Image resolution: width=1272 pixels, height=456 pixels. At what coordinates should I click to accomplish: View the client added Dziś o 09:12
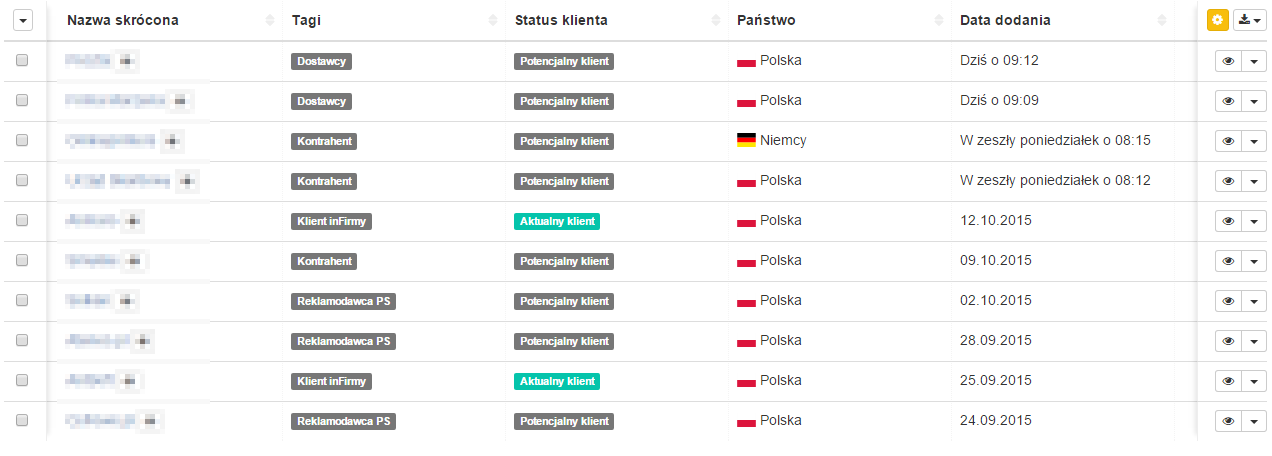pyautogui.click(x=1228, y=61)
